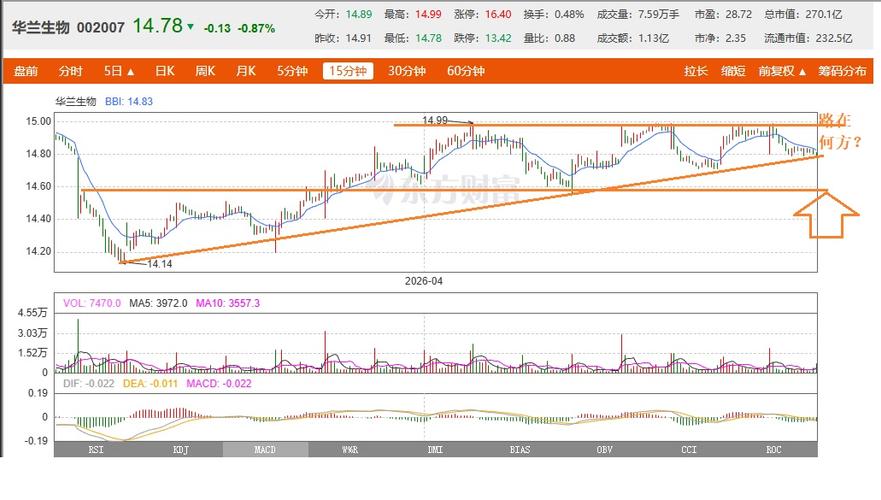Image resolution: width=881 pixels, height=500 pixels.
Task: Click the 华兰生物 legend above chart
Action: 76,102
